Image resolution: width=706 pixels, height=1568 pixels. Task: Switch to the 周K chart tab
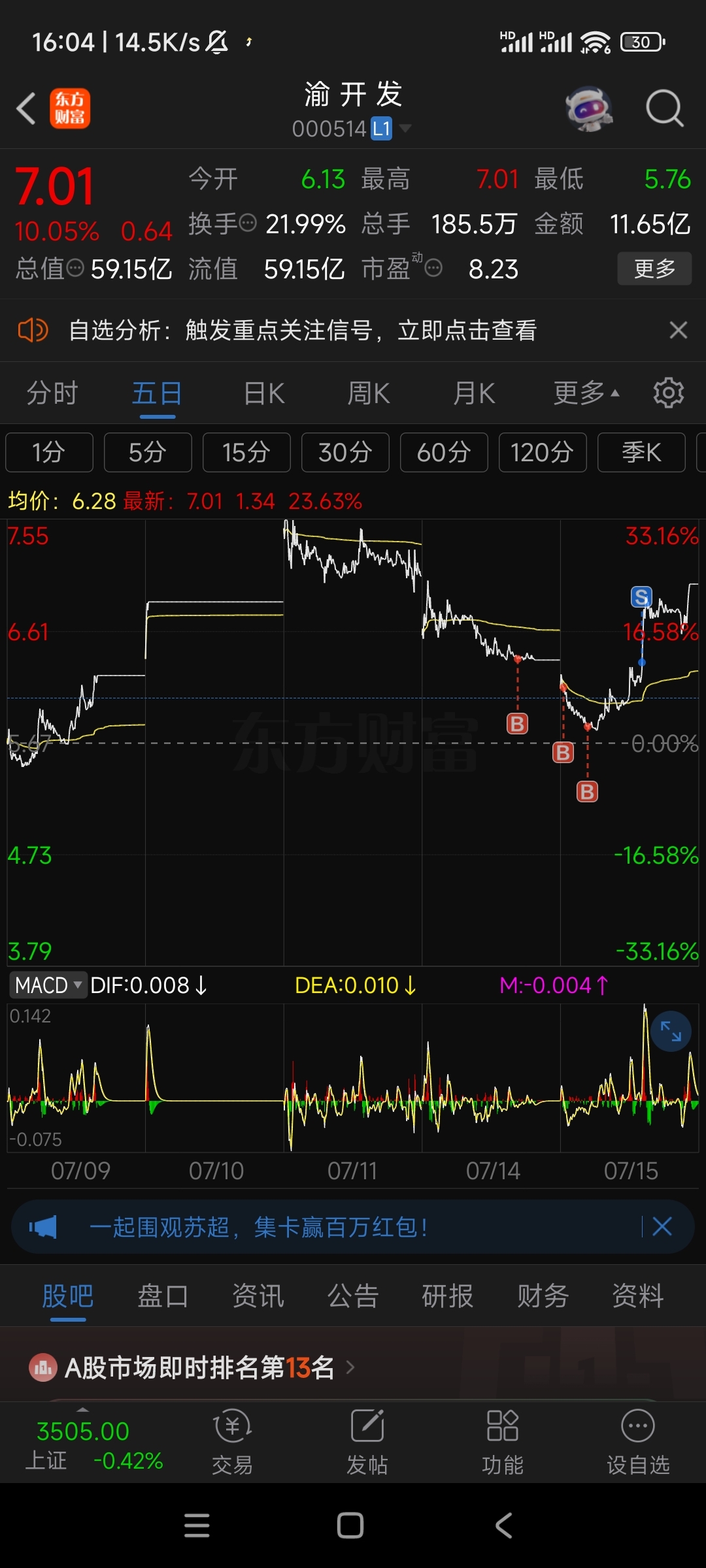pyautogui.click(x=368, y=393)
